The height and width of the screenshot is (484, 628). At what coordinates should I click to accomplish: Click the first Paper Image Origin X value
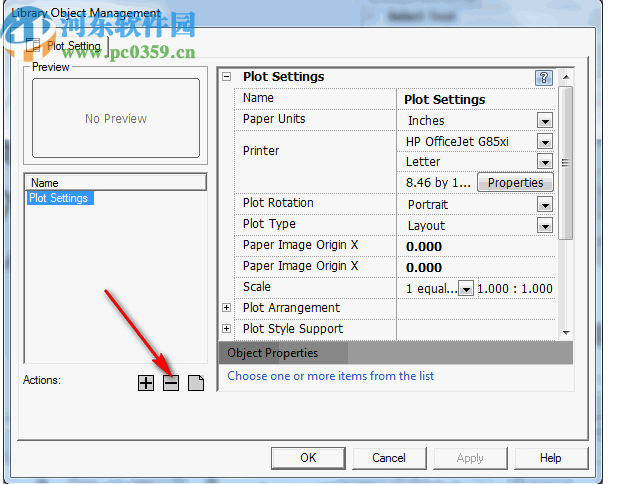point(476,246)
